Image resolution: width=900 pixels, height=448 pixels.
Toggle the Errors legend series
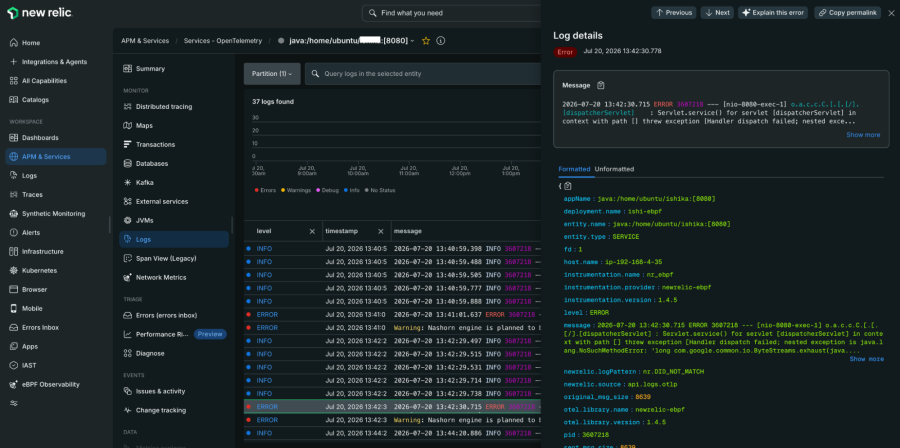(265, 190)
